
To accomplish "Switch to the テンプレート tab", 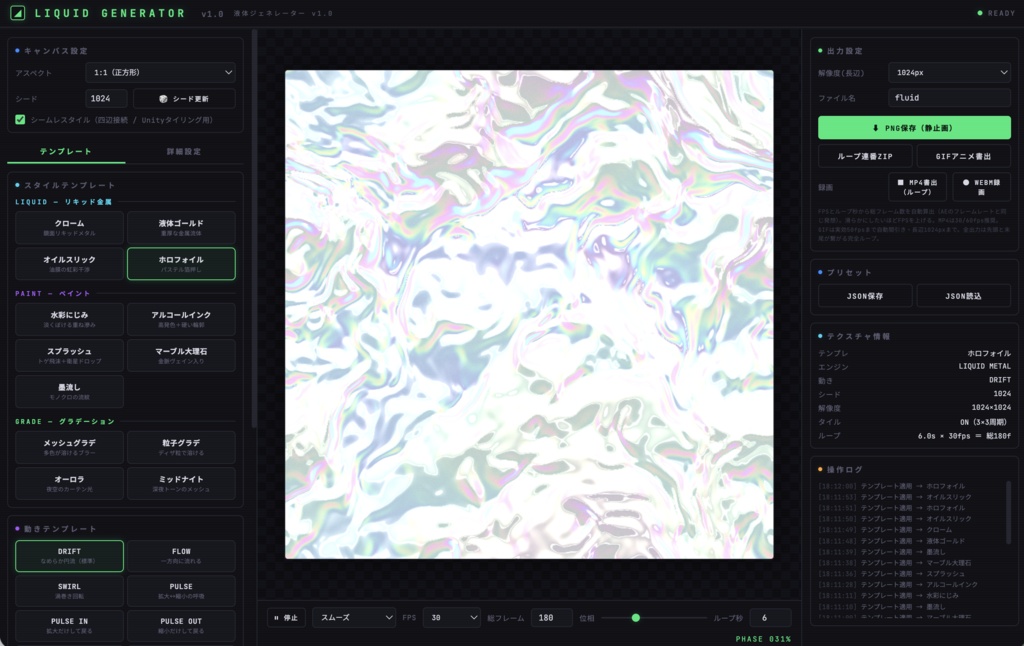I will click(x=66, y=152).
